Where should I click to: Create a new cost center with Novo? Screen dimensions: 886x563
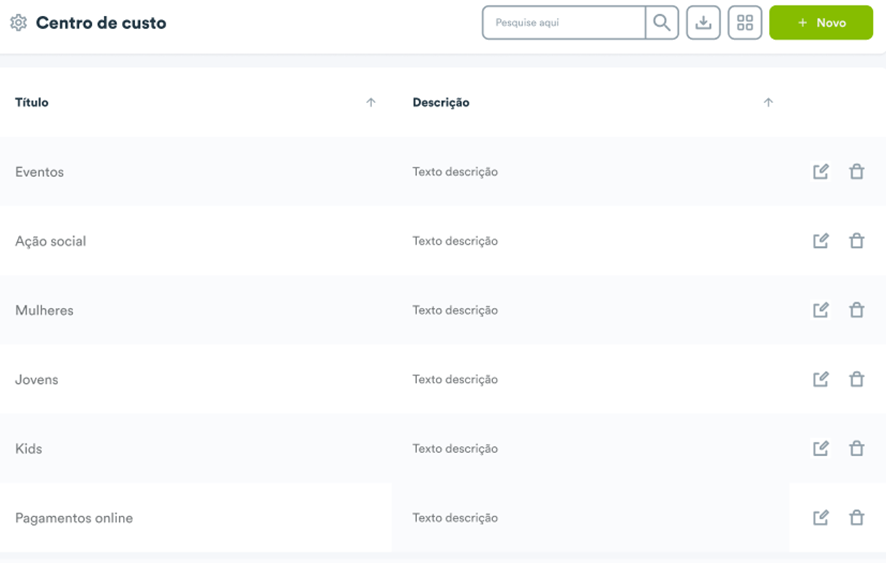(821, 23)
